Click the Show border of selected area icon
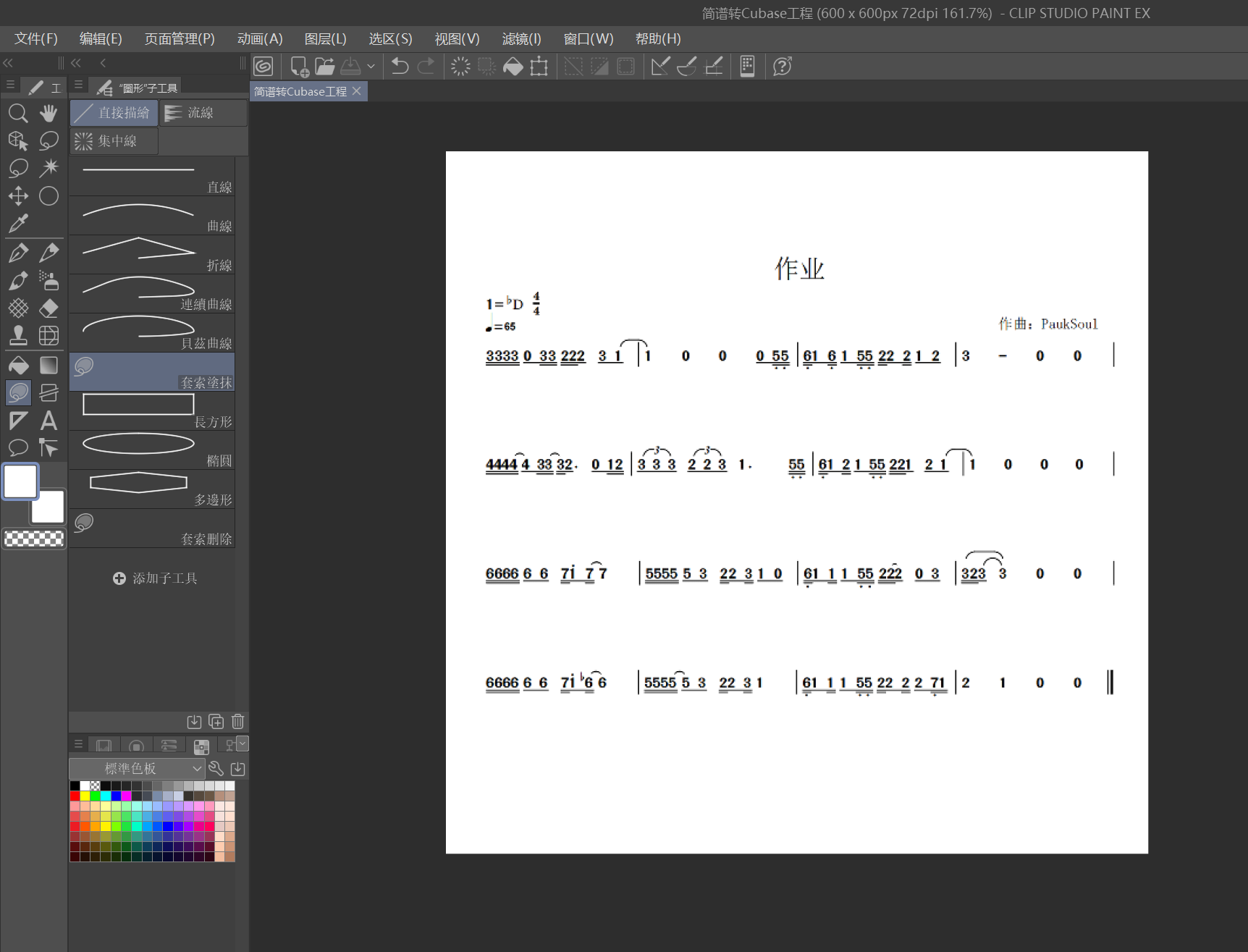This screenshot has width=1248, height=952. [626, 67]
